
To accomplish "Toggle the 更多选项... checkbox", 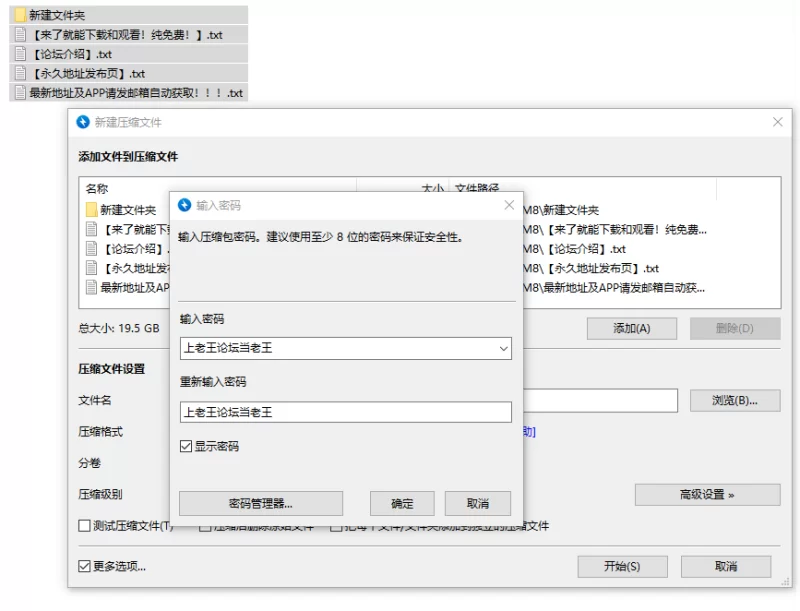I will (x=85, y=566).
